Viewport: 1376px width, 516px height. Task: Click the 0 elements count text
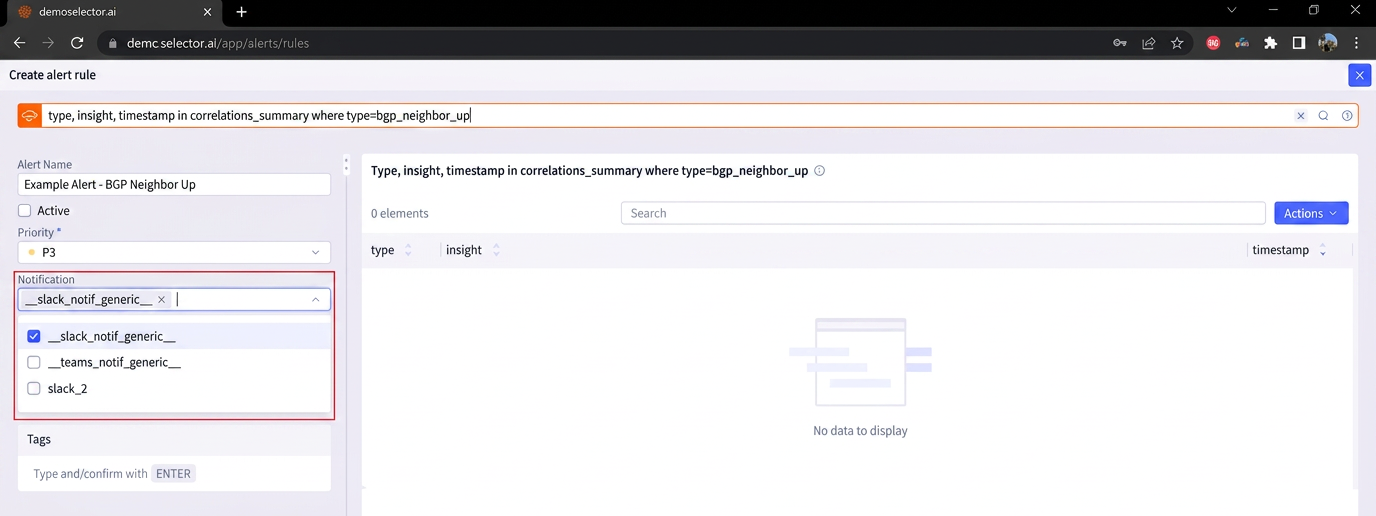pos(400,213)
